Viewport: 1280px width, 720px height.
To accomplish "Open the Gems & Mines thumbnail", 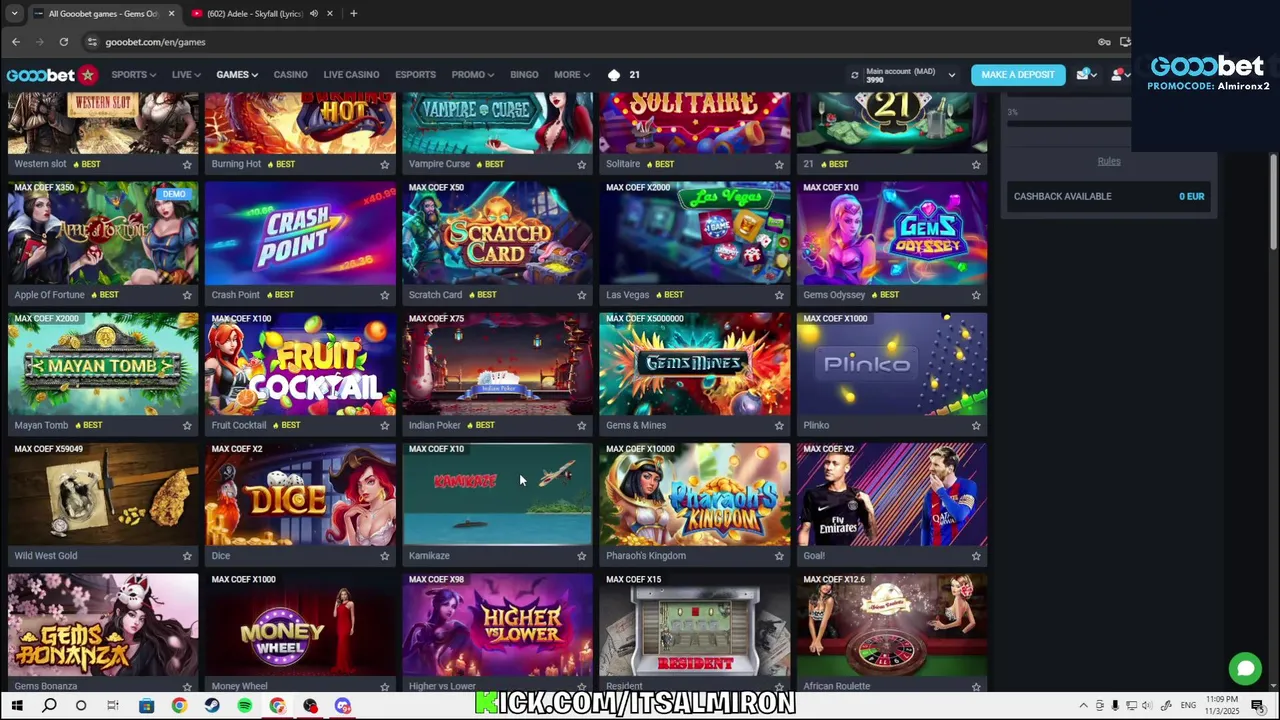I will 694,364.
